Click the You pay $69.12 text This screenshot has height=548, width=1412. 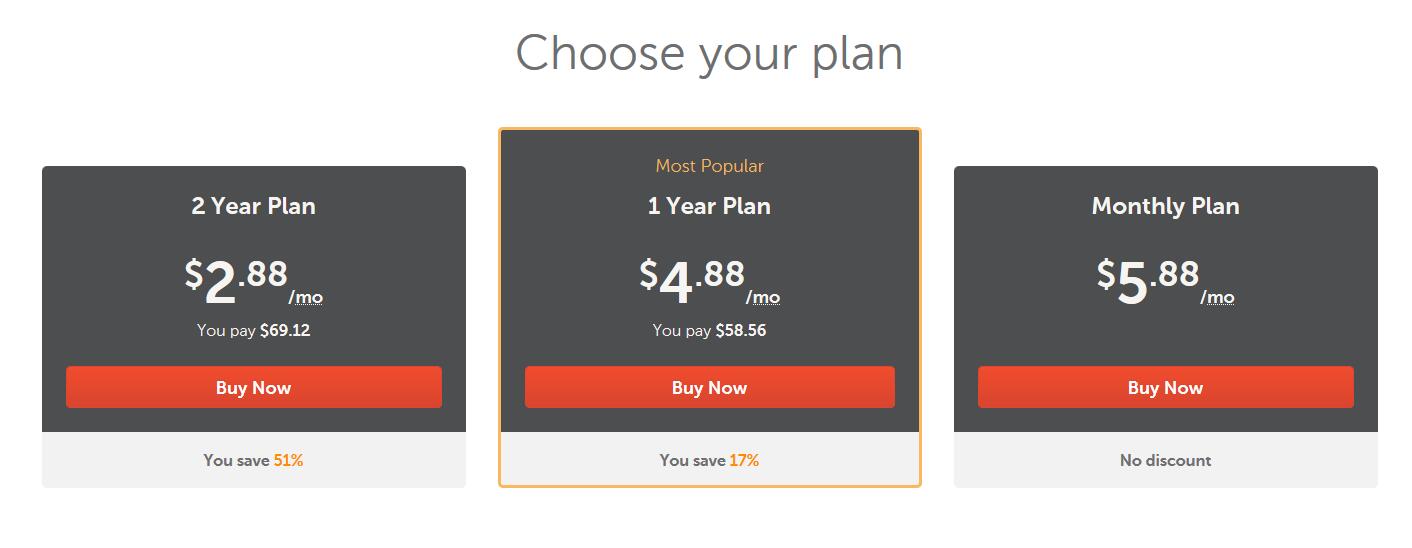click(254, 330)
